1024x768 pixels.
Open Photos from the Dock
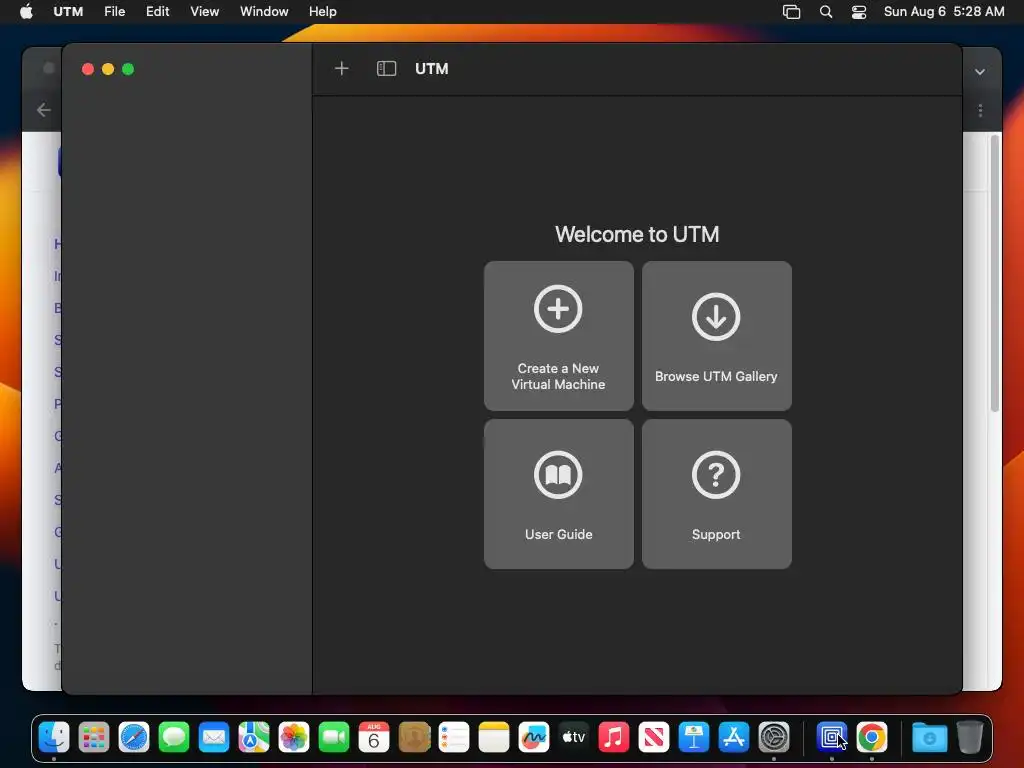[294, 737]
